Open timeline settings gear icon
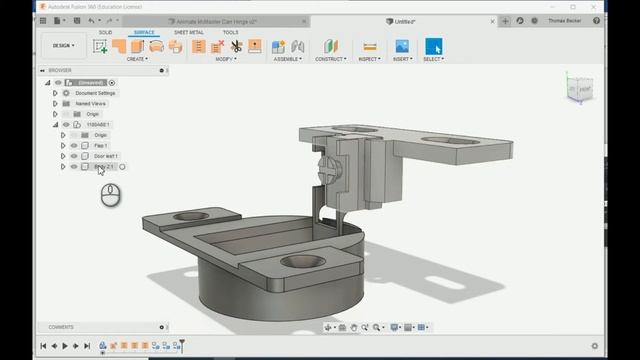 coord(595,346)
